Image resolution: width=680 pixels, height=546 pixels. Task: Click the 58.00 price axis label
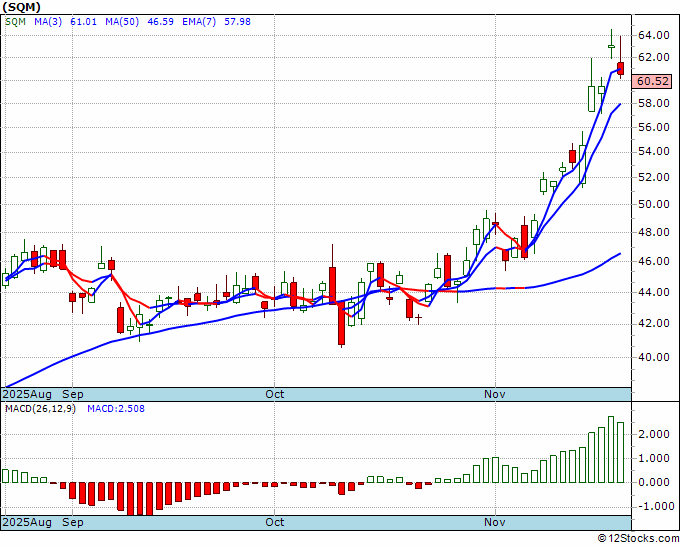coord(654,103)
